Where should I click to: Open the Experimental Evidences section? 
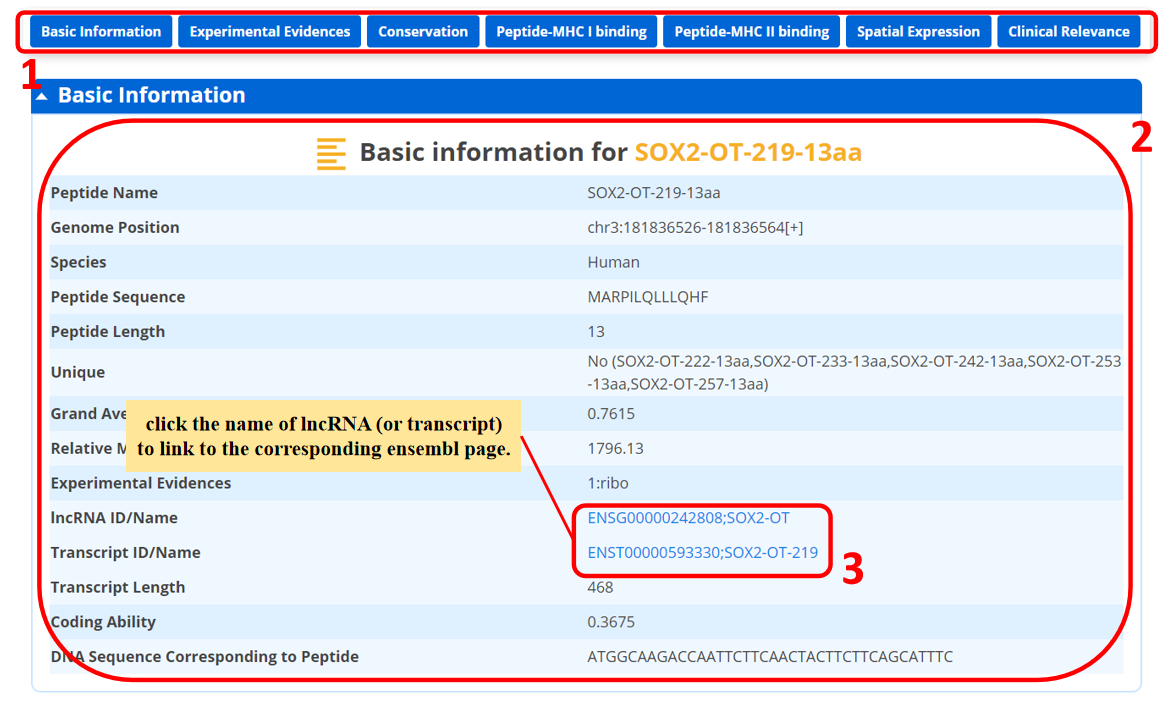pos(270,32)
